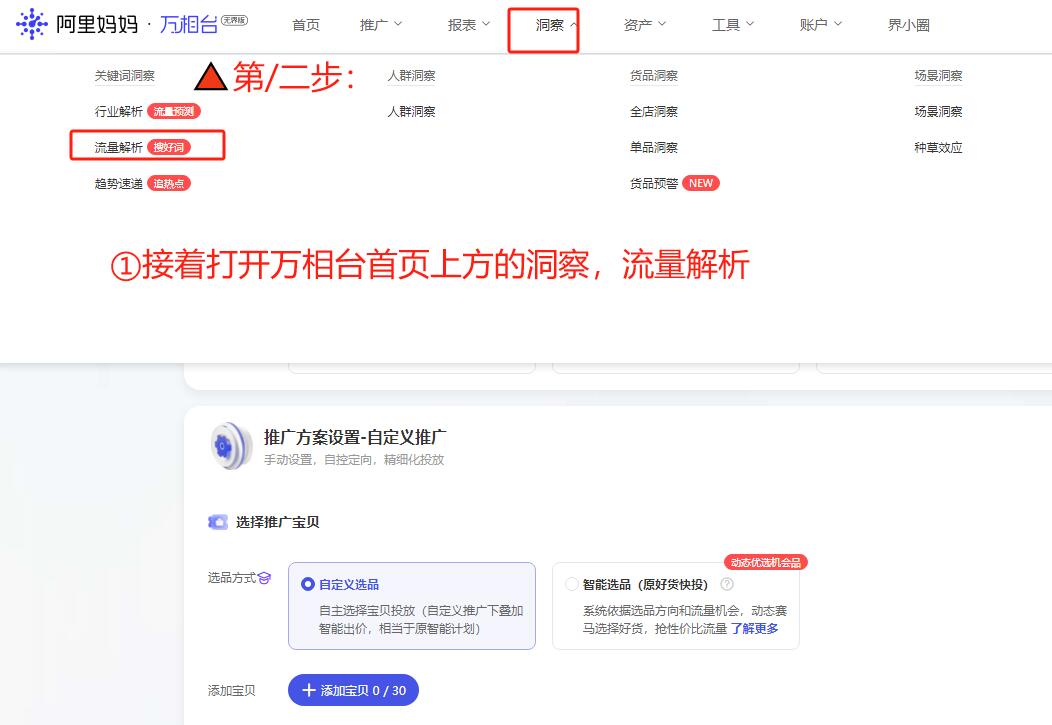Viewport: 1052px width, 725px height.
Task: Select the 货品预警 NEW entry
Action: click(674, 183)
